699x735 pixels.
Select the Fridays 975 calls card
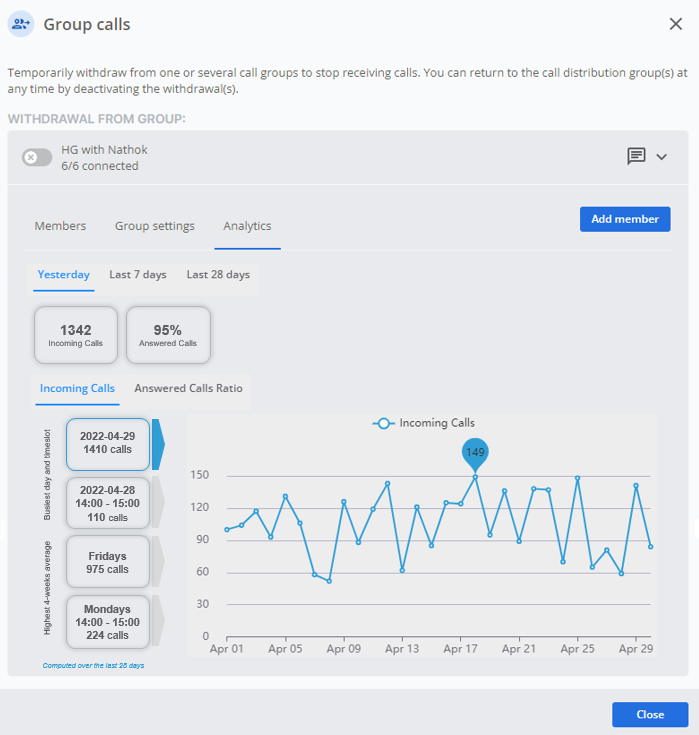(108, 562)
